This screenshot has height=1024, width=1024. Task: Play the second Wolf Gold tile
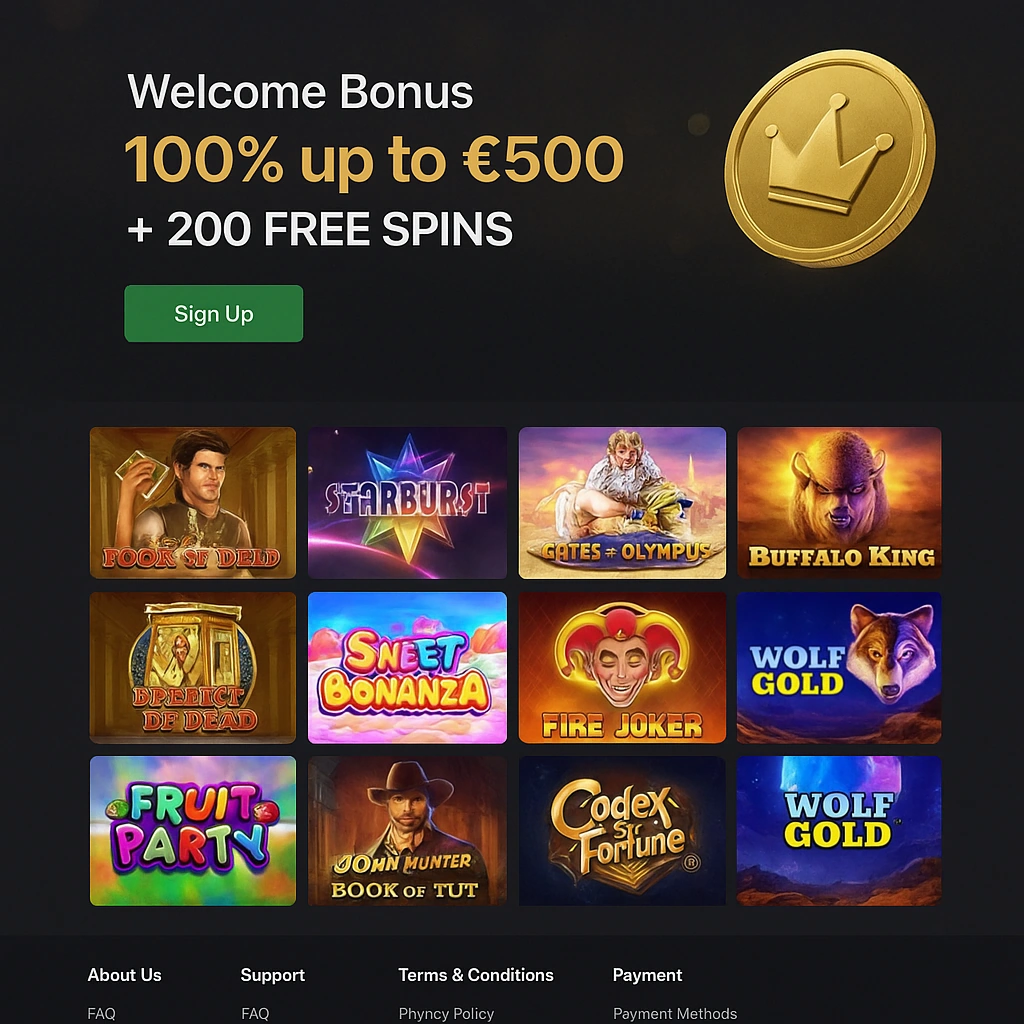click(838, 830)
